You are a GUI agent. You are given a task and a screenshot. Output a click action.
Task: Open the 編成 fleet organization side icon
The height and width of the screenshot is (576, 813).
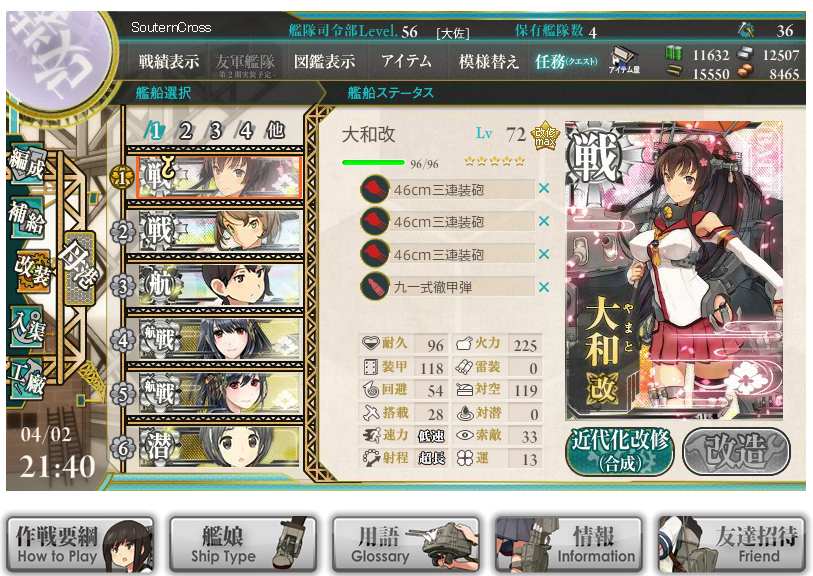(x=26, y=165)
